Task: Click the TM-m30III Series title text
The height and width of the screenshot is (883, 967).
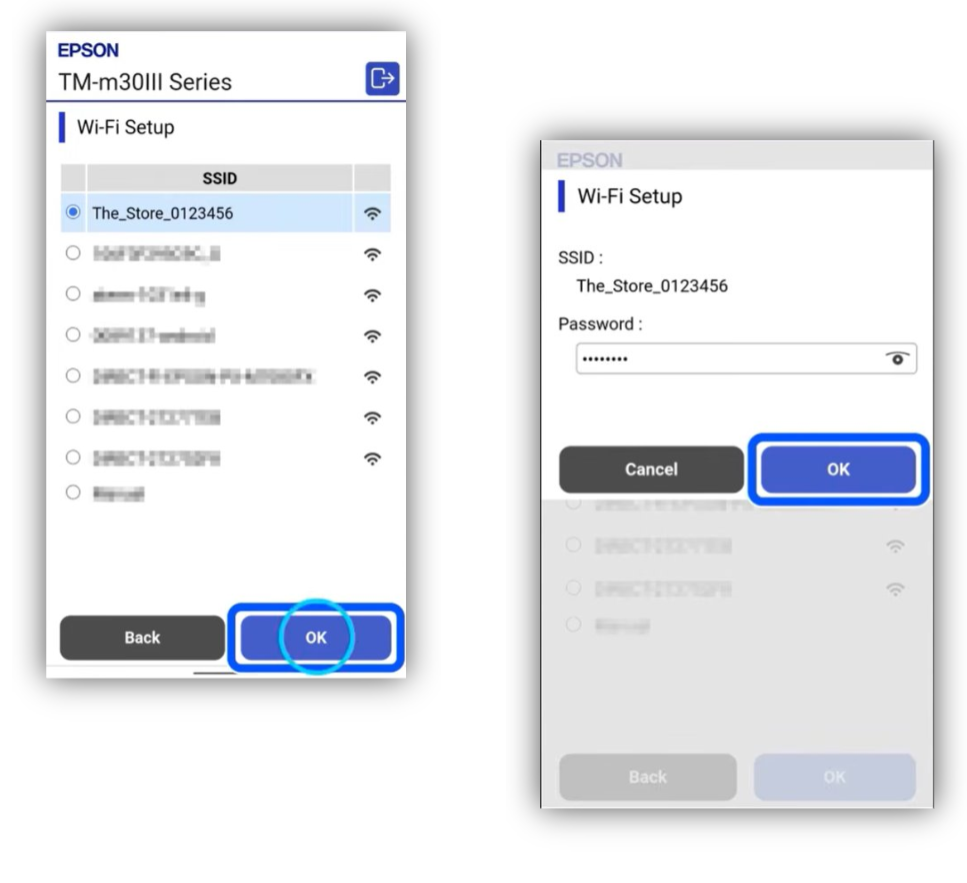Action: click(x=145, y=82)
